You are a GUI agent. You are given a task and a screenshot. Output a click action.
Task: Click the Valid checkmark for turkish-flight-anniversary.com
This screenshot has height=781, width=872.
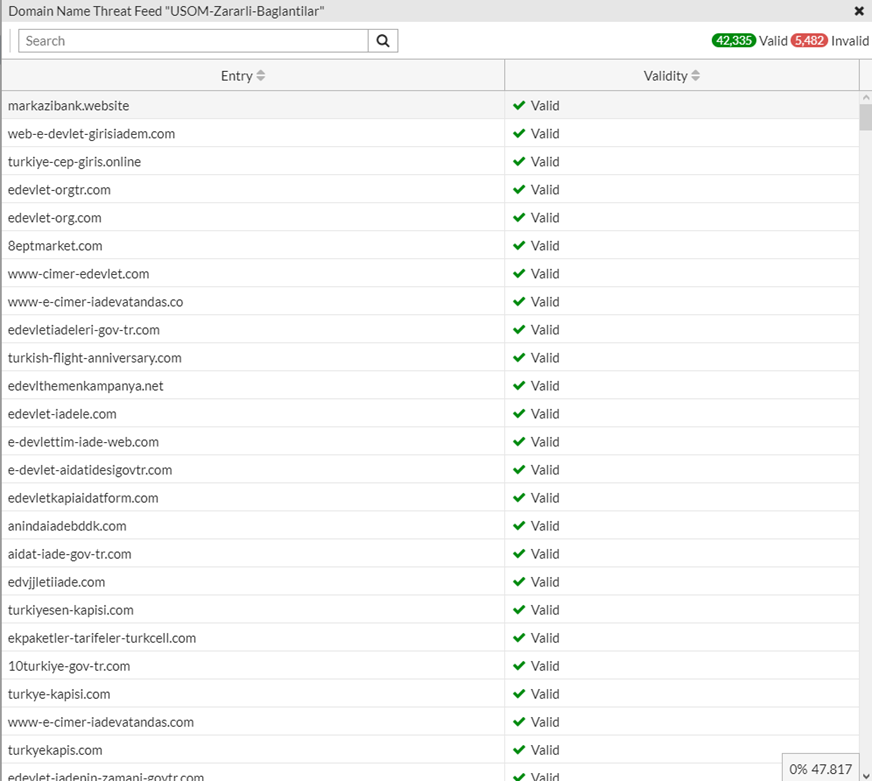coord(519,358)
